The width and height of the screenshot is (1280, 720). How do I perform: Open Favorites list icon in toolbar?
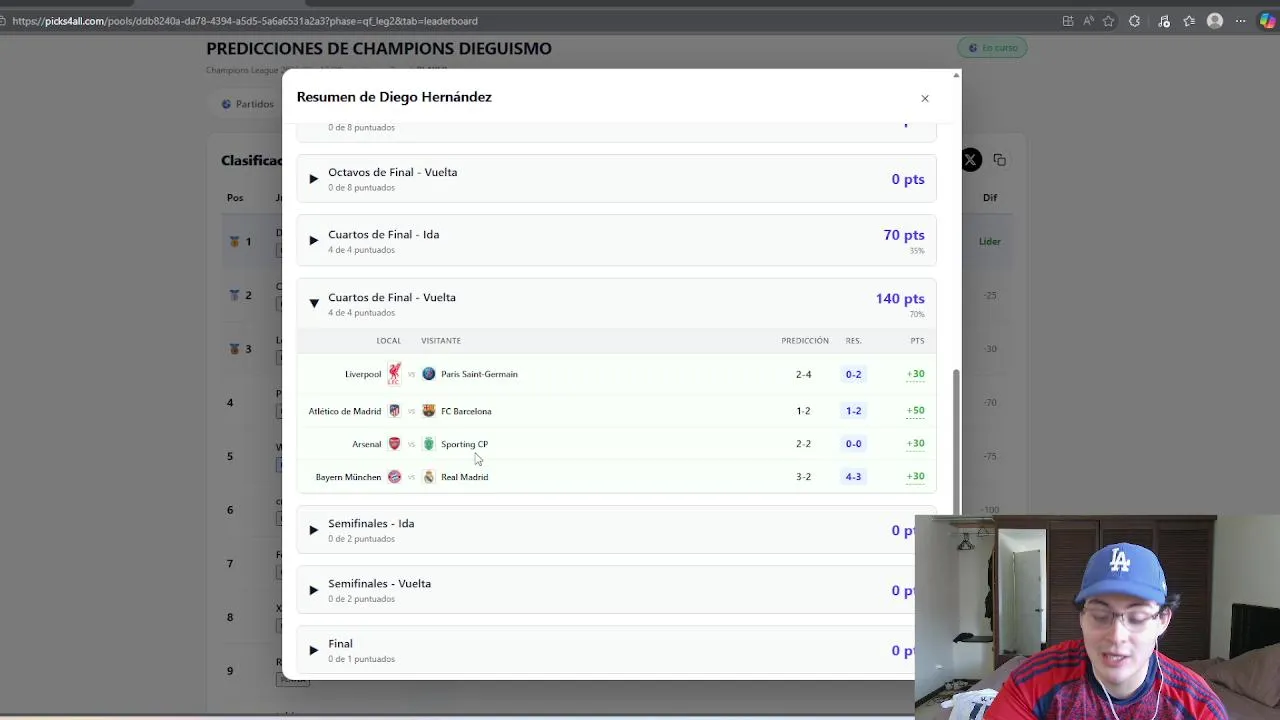1189,21
